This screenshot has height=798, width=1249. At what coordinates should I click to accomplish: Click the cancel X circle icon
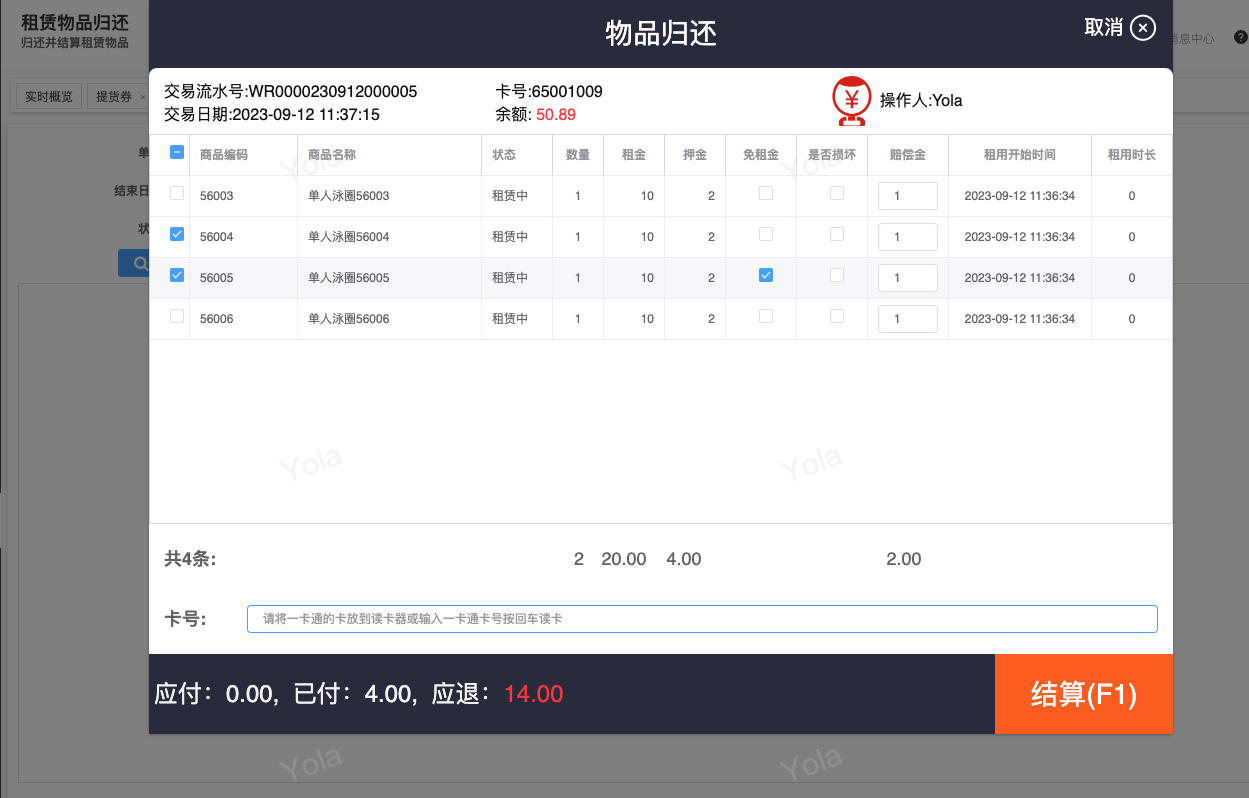pos(1143,28)
